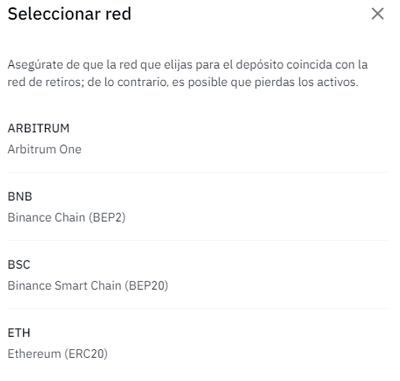Click the divider below Arbitrum One
Screen dimensions: 400x381
coord(198,172)
